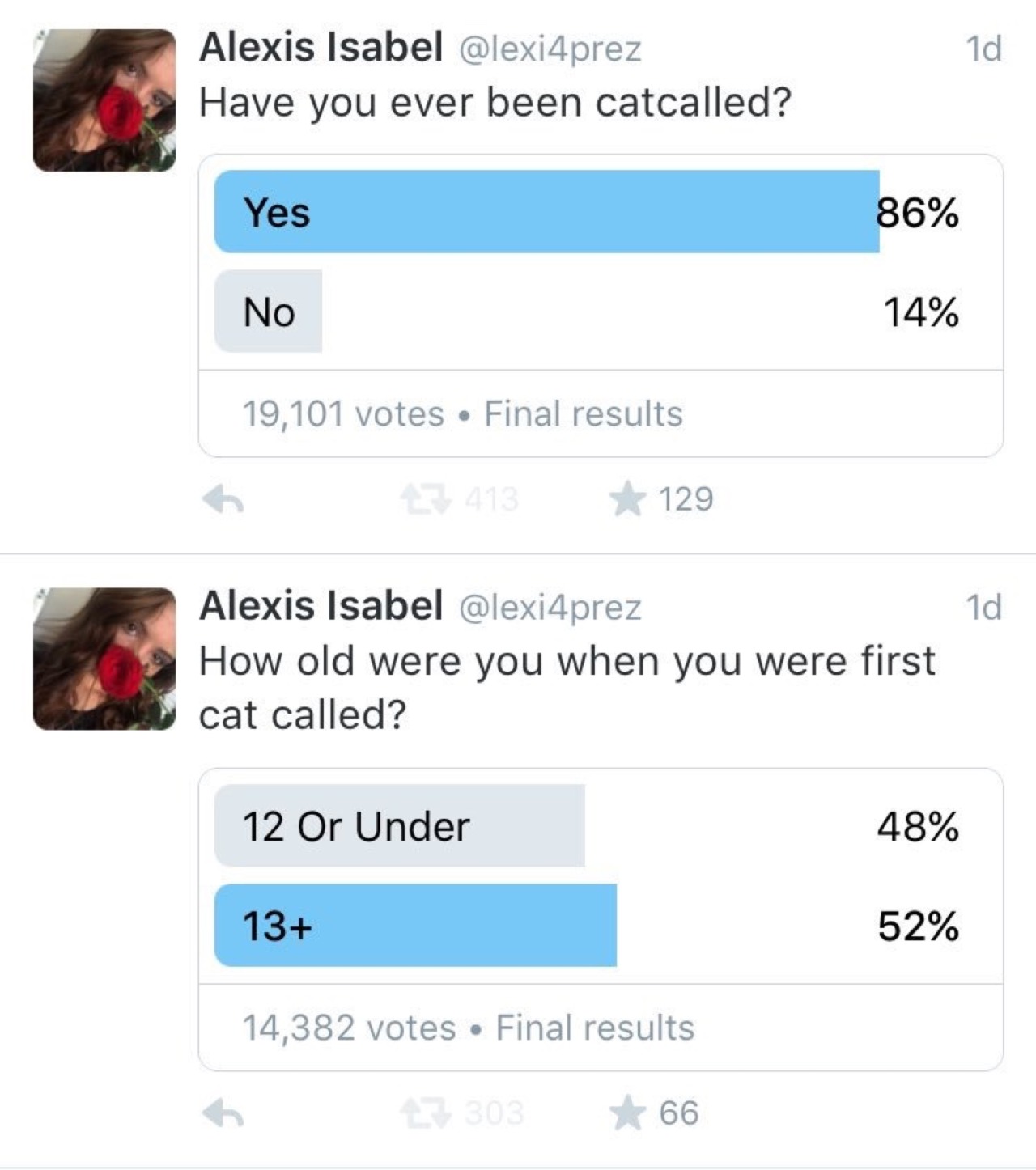Image resolution: width=1036 pixels, height=1170 pixels.
Task: Retweet the poll with 413 retweets
Action: (x=426, y=499)
